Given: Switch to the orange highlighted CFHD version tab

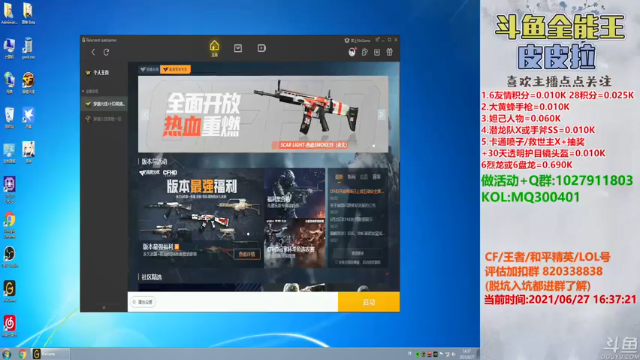Looking at the screenshot, I should pos(176,69).
